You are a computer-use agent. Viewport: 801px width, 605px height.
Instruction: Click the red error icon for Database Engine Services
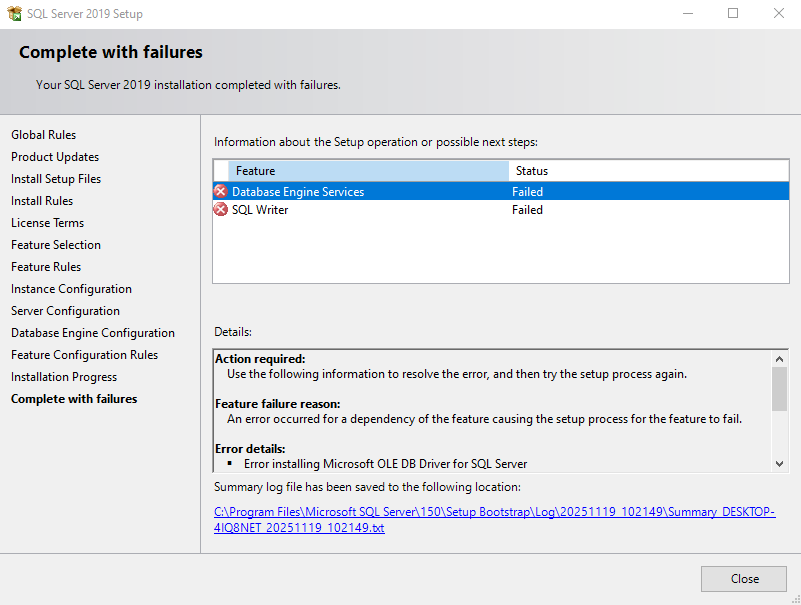221,191
